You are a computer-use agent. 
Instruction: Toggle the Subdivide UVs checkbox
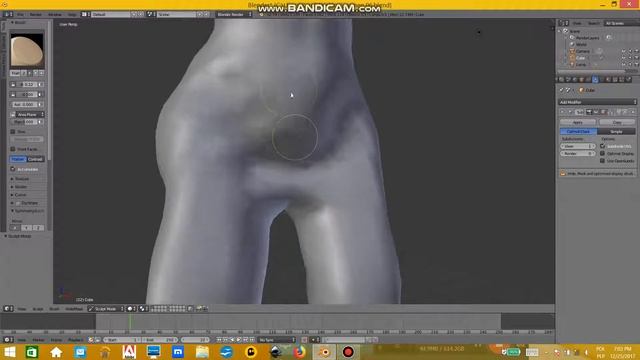[x=602, y=146]
